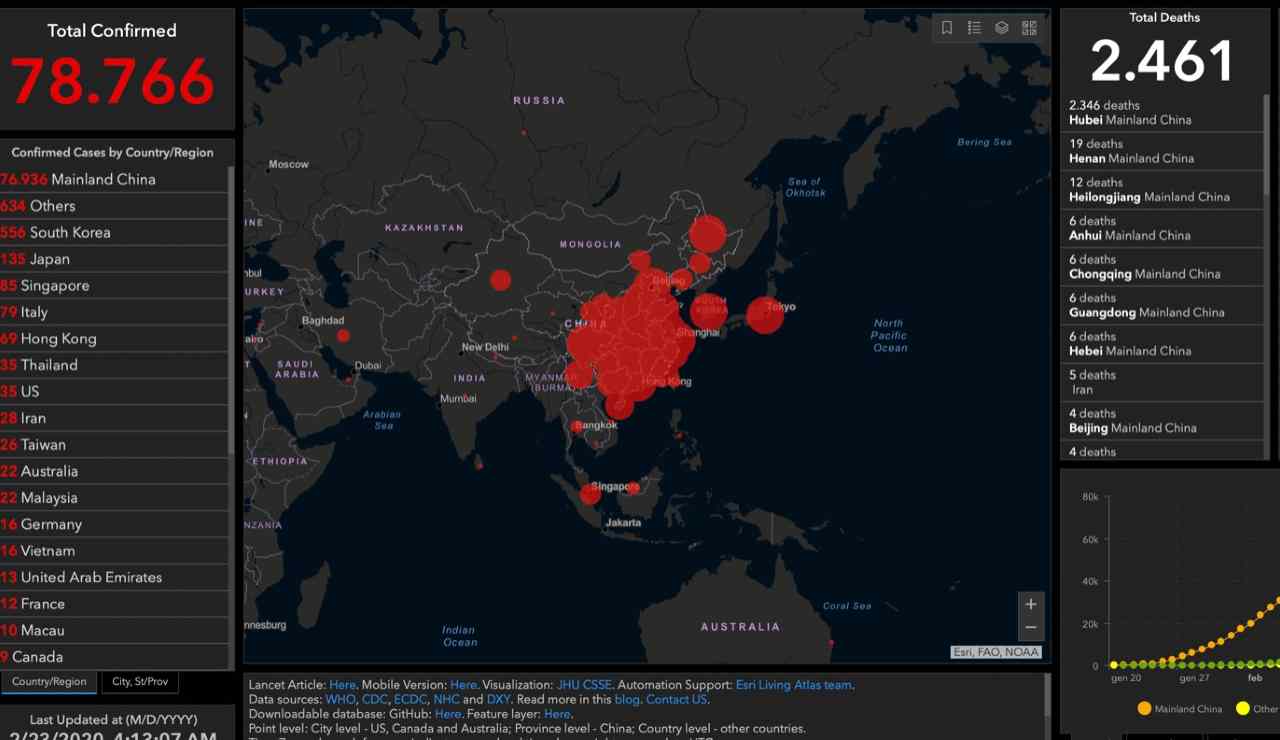
Task: Zoom in the map with plus button
Action: [x=1031, y=604]
